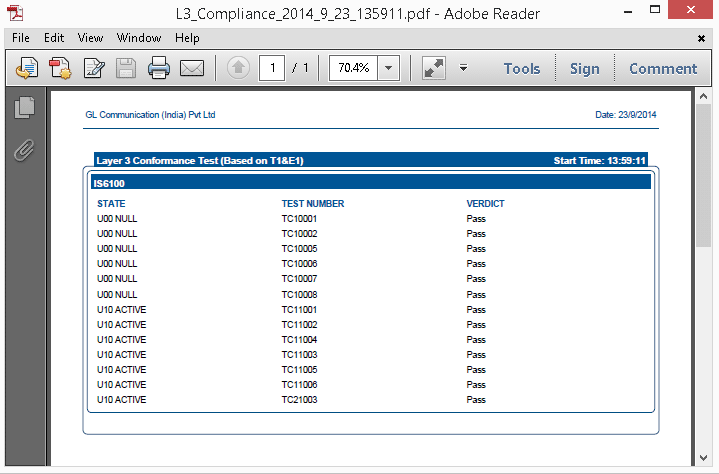Open the Window menu
The height and width of the screenshot is (474, 719).
(x=139, y=38)
